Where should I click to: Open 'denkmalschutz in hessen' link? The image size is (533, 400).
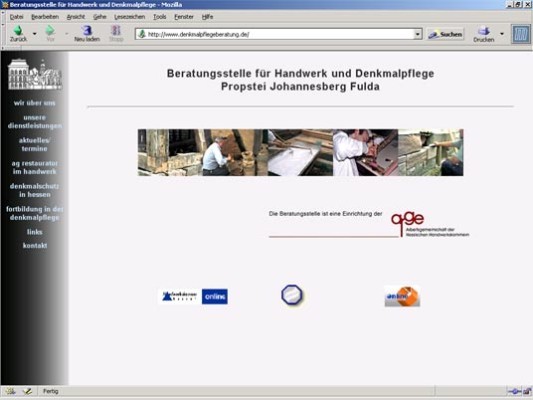pos(35,190)
